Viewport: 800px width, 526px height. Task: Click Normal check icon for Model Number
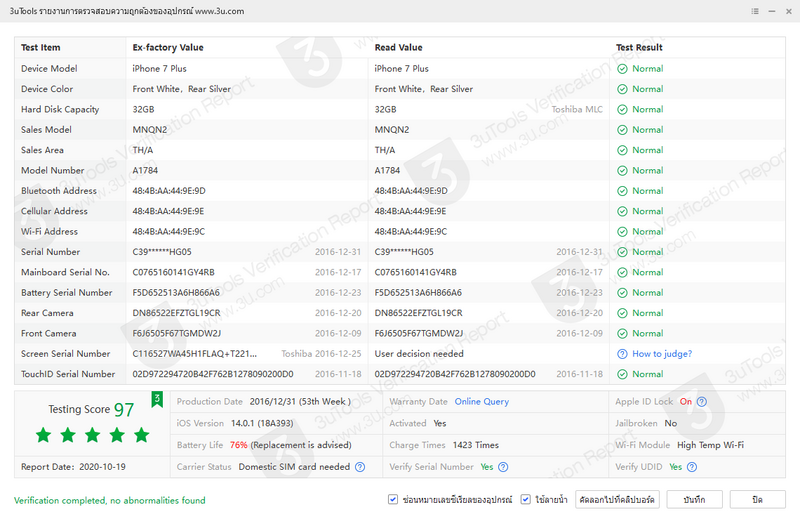tap(622, 171)
